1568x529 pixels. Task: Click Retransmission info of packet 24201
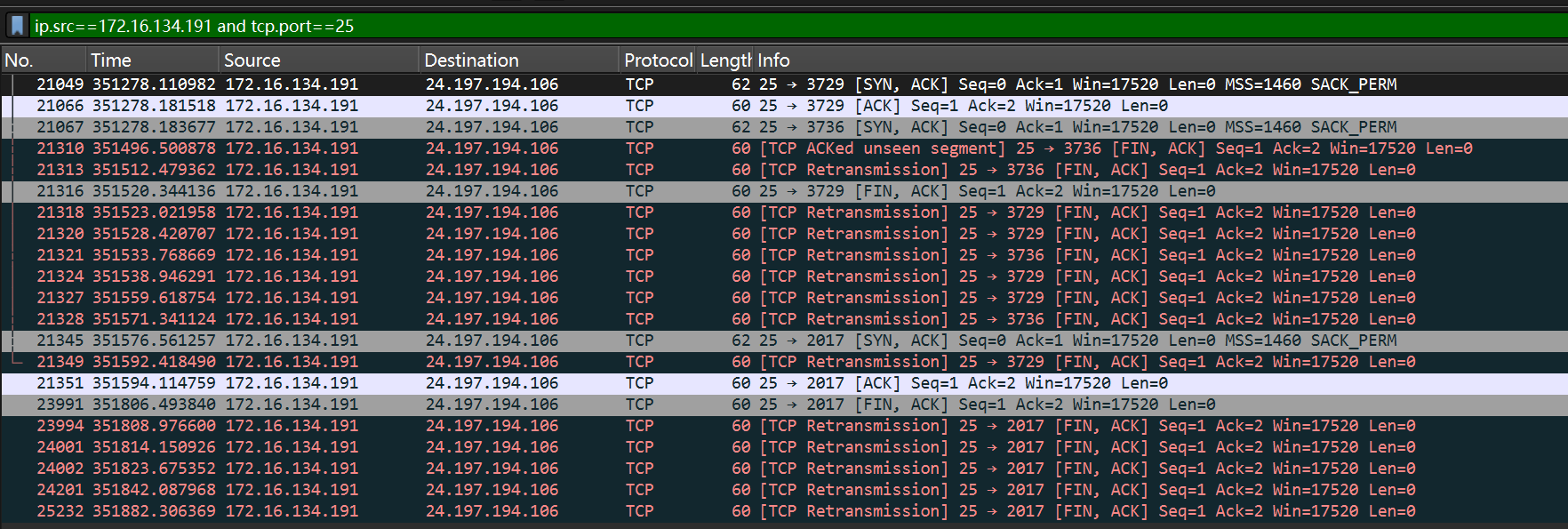click(x=1087, y=490)
